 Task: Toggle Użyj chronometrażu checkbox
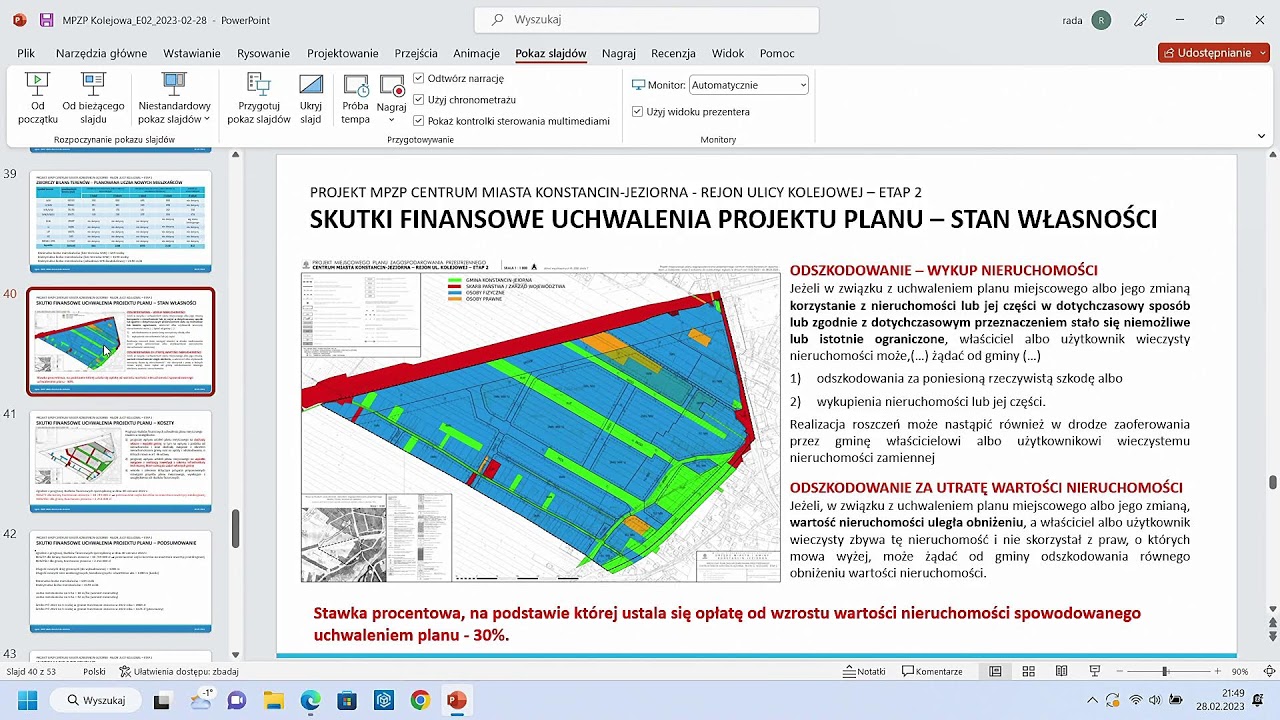[419, 99]
